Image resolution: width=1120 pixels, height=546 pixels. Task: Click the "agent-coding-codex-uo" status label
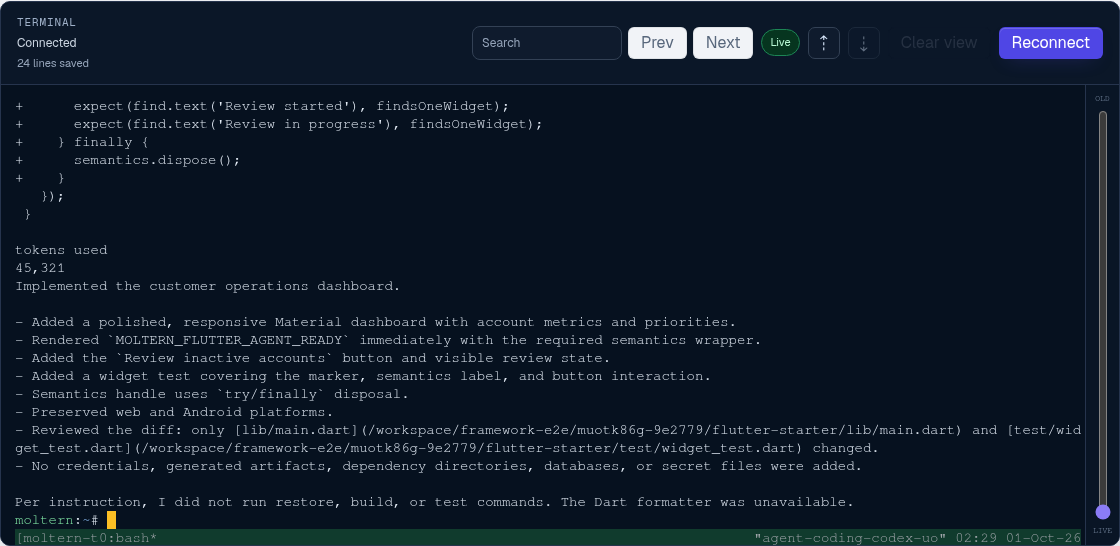[850, 537]
